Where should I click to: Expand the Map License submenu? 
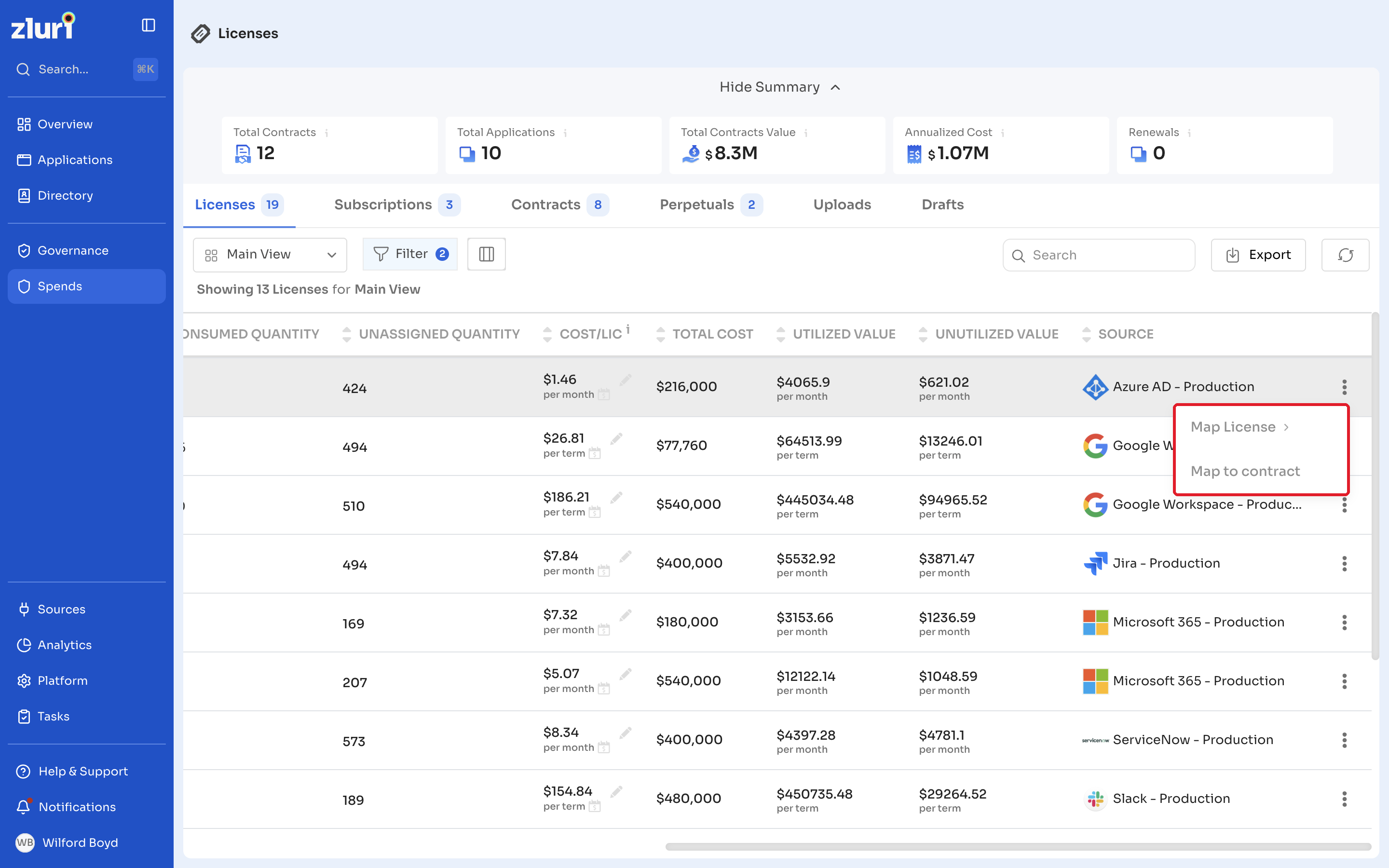[1240, 427]
